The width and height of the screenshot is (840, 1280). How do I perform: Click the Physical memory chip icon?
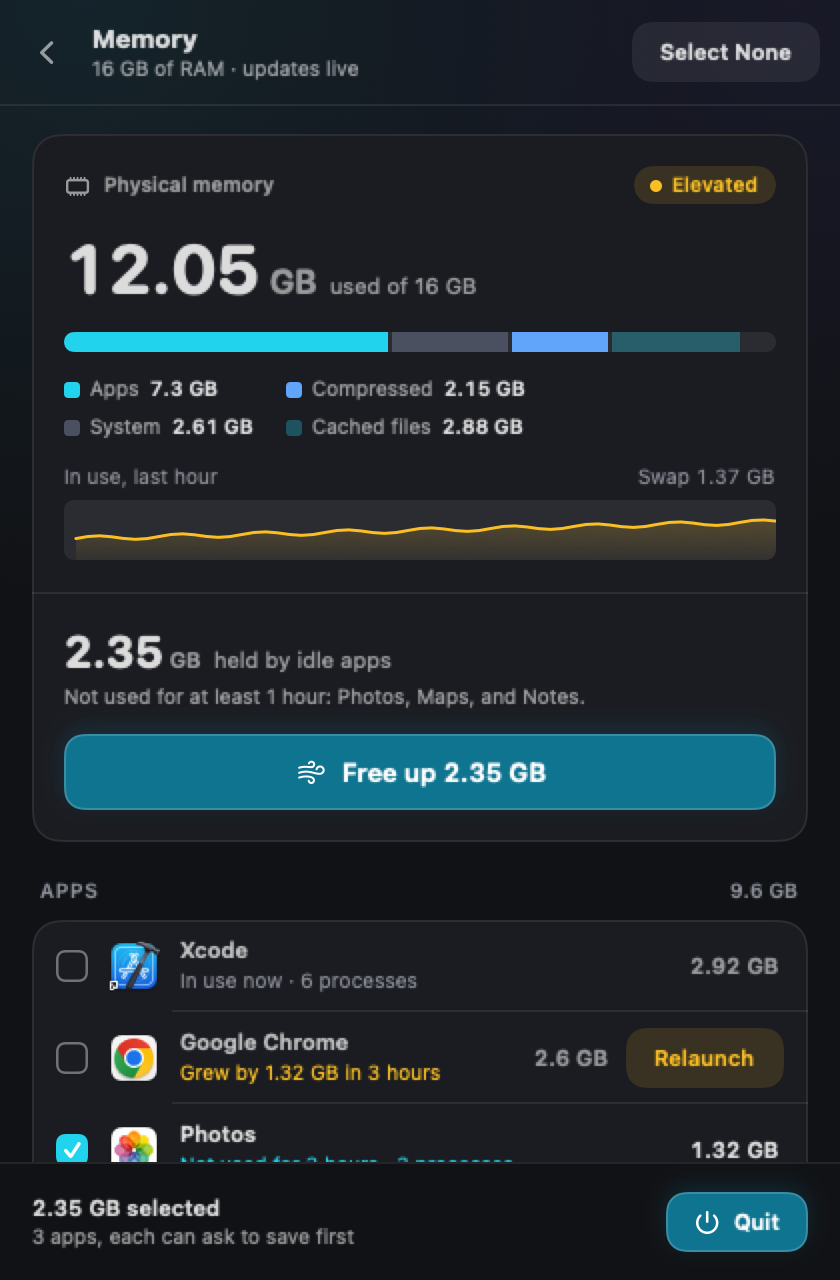pyautogui.click(x=77, y=186)
